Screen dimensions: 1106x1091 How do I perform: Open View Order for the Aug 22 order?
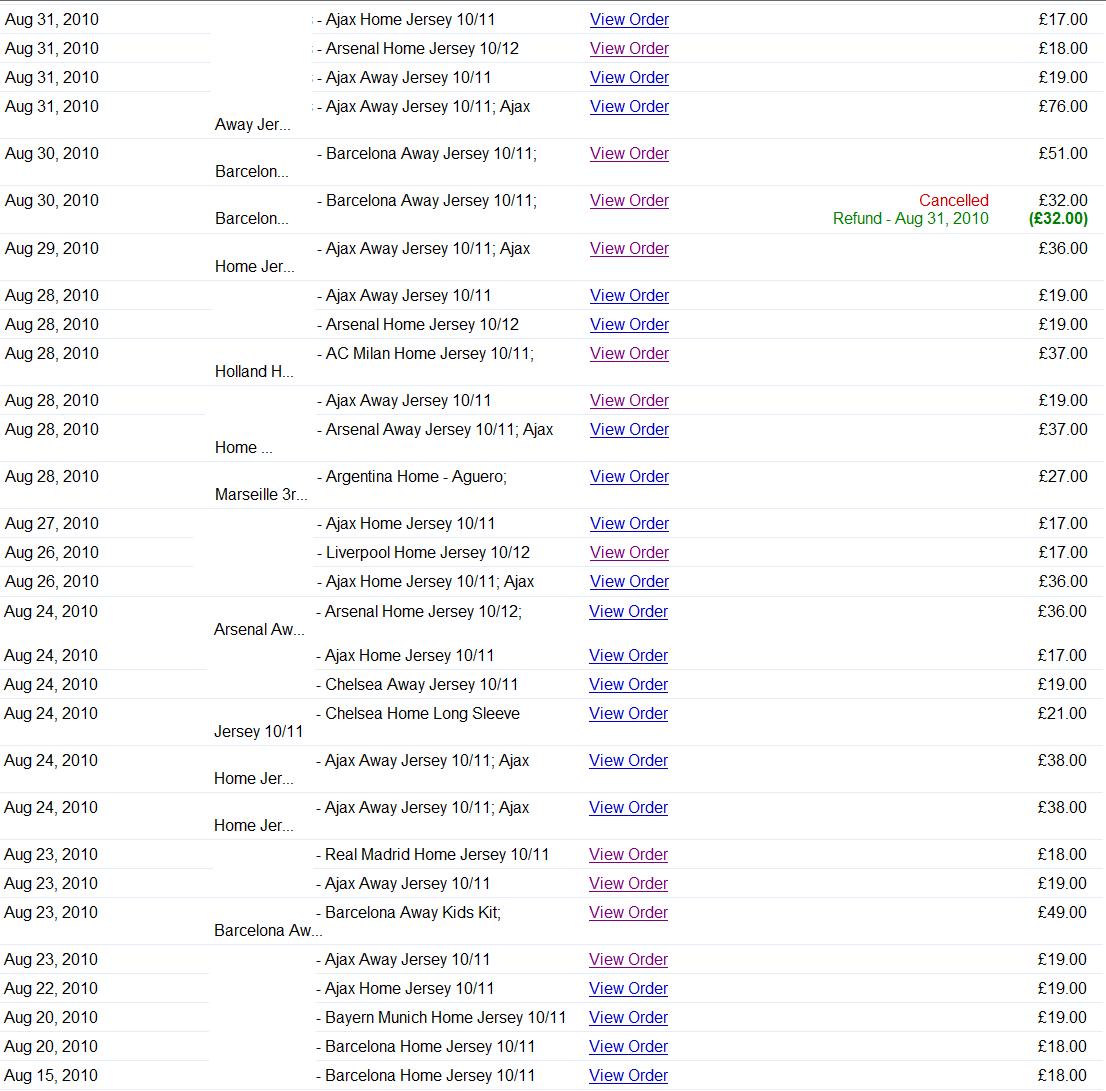click(x=628, y=989)
